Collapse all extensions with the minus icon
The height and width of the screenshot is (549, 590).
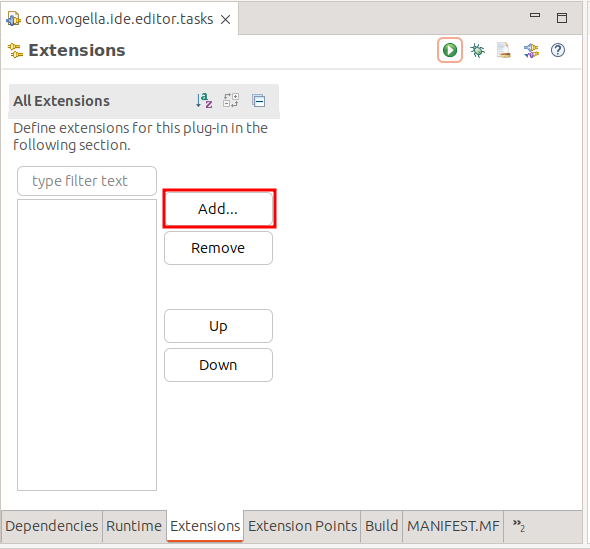(x=259, y=101)
